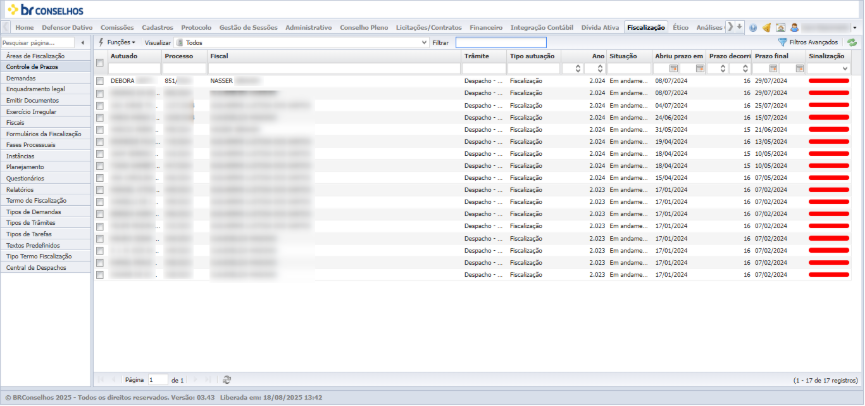Go to the previous page arrow

click(114, 380)
